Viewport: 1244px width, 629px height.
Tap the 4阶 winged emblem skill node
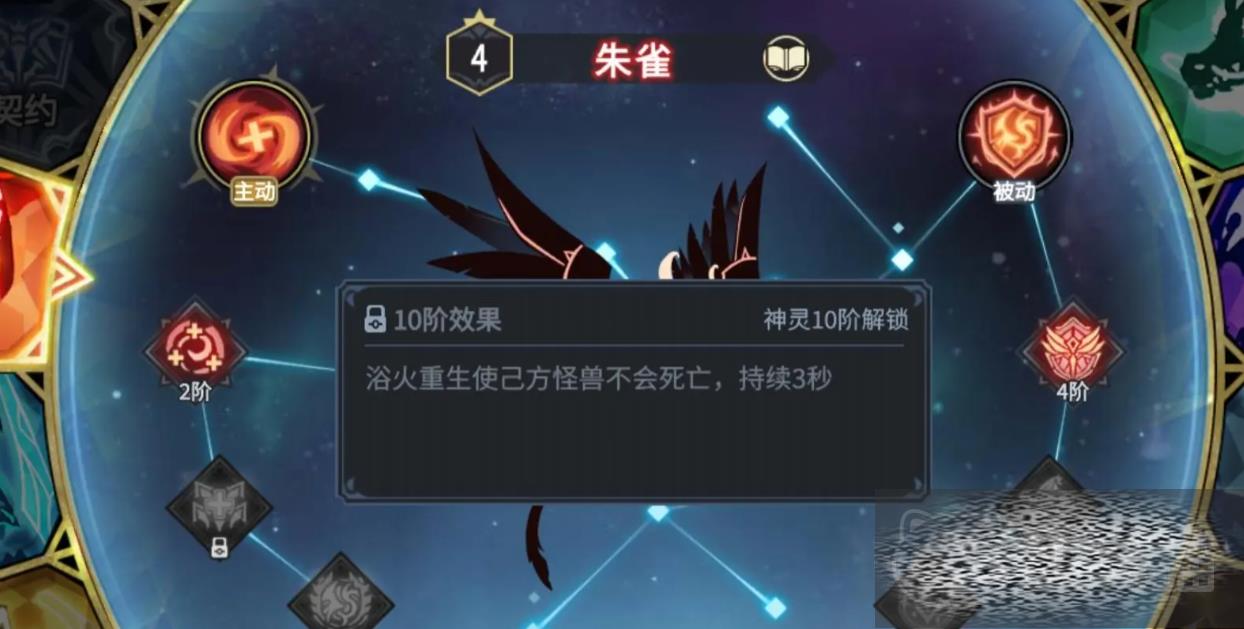tap(1071, 350)
